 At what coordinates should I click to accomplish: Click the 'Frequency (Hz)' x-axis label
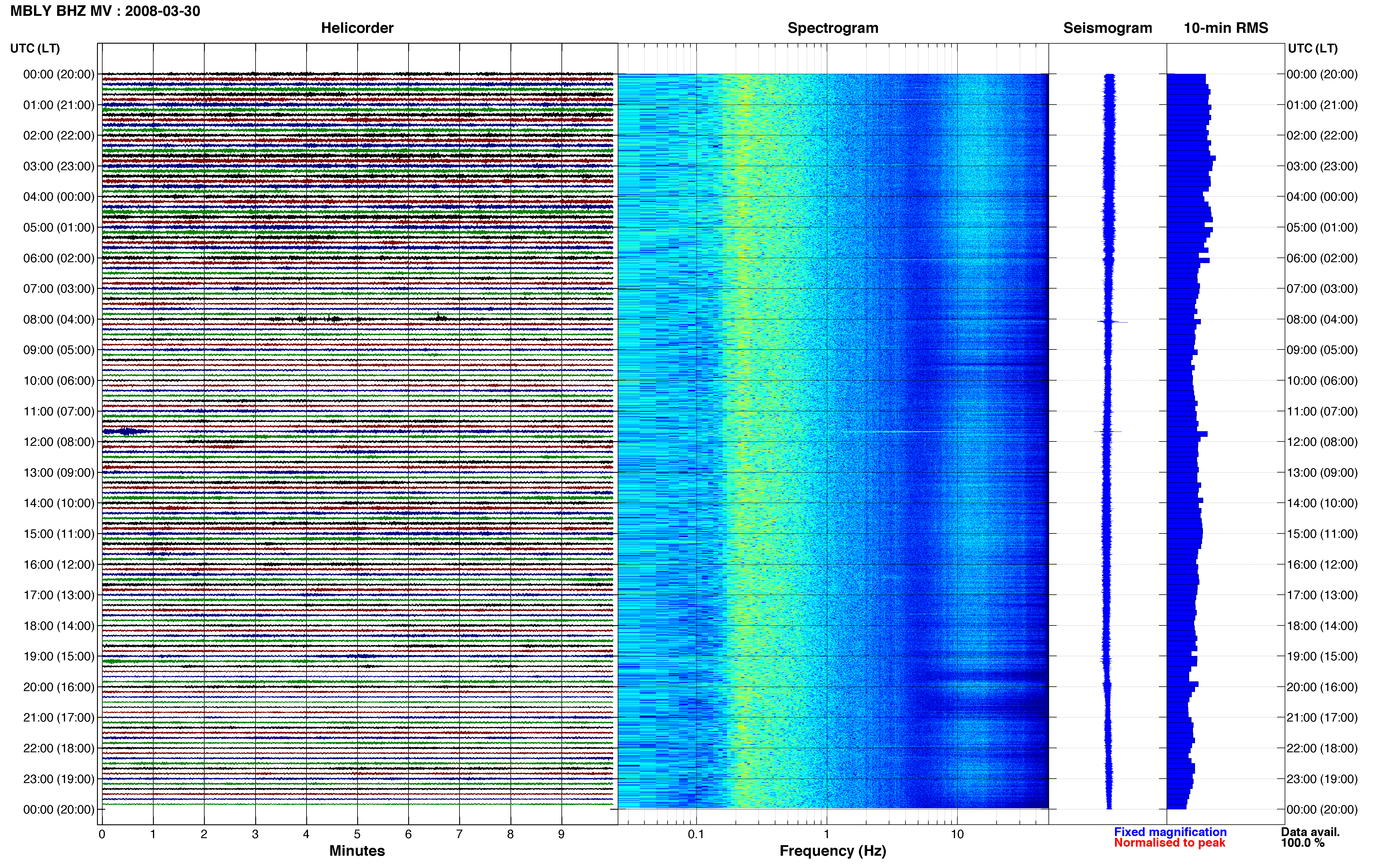click(x=833, y=851)
